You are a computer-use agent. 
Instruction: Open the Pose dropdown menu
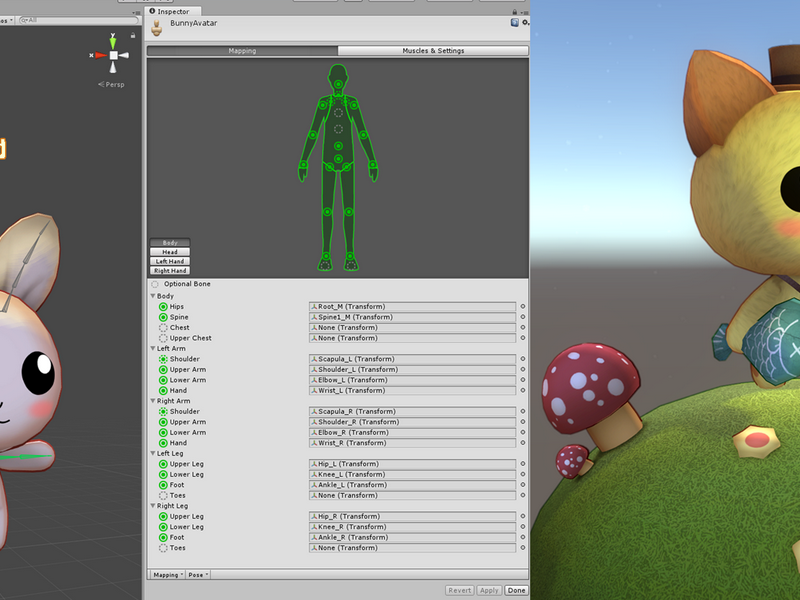click(198, 575)
